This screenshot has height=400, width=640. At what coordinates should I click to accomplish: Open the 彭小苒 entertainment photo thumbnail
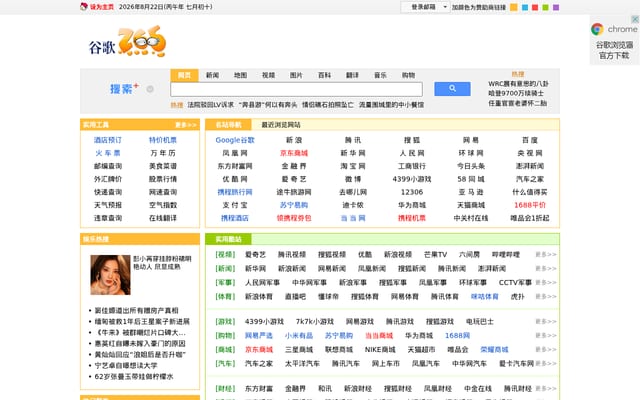[111, 275]
